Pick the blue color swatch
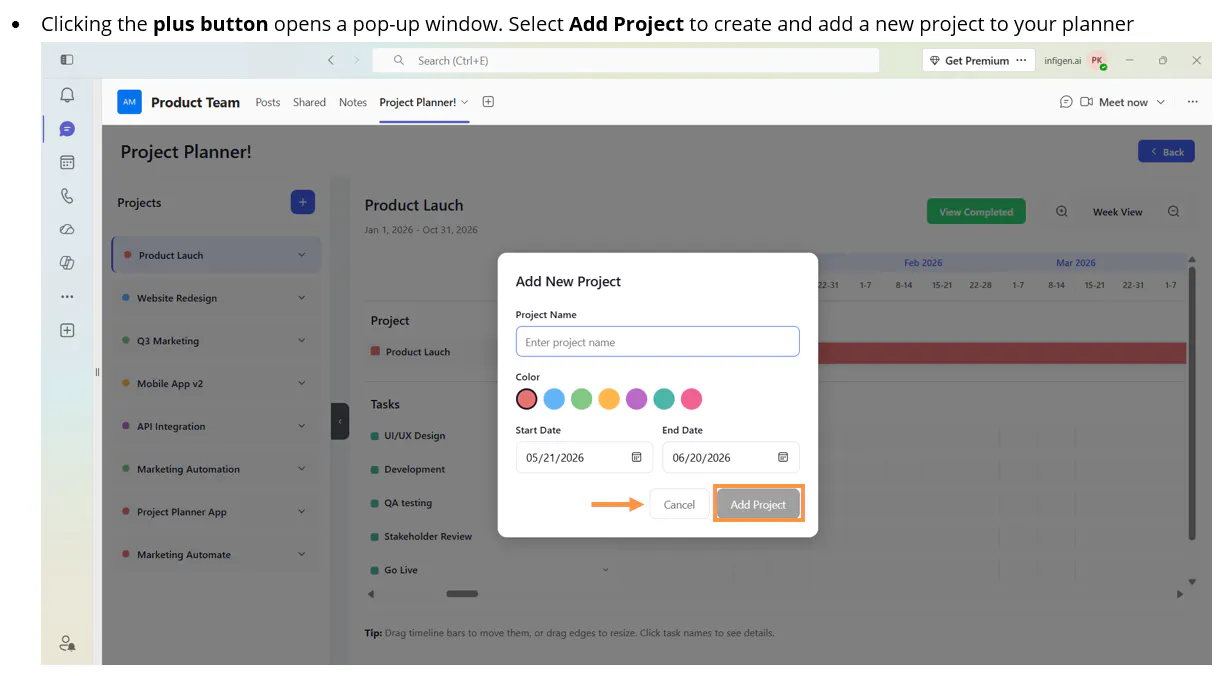 click(x=554, y=399)
